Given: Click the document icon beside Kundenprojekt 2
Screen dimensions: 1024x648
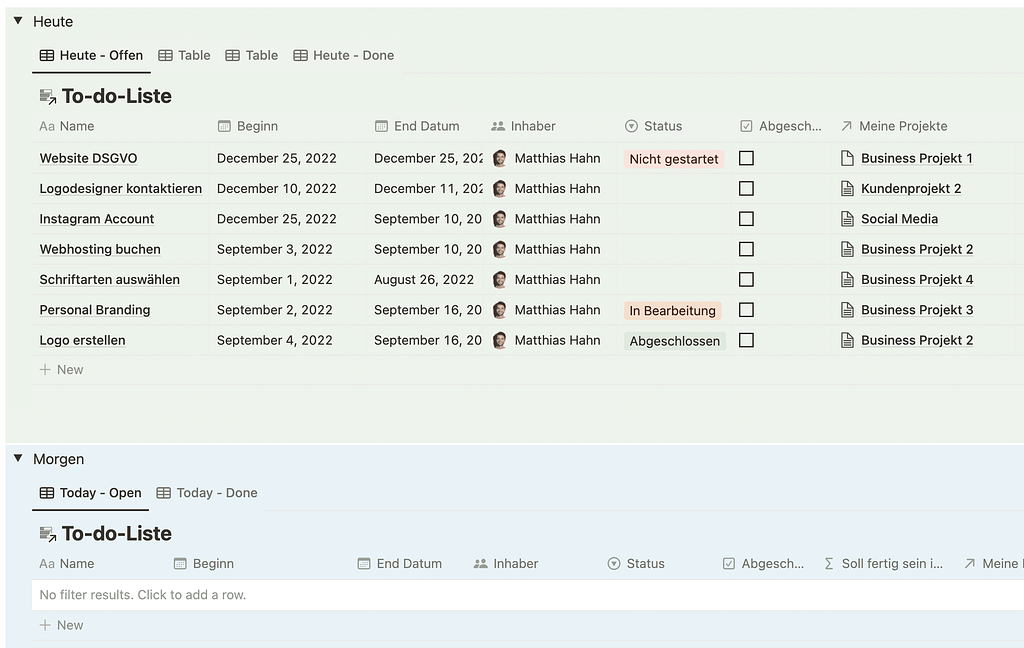Looking at the screenshot, I should click(x=847, y=188).
